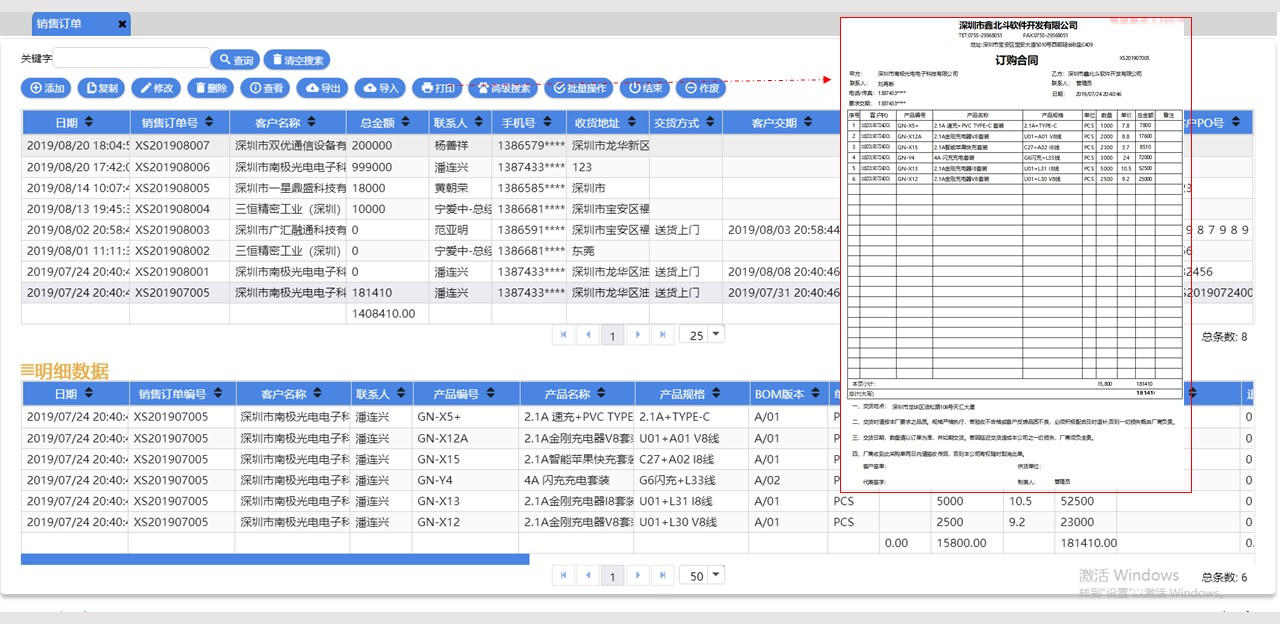Click the 查询 search button

coord(234,59)
